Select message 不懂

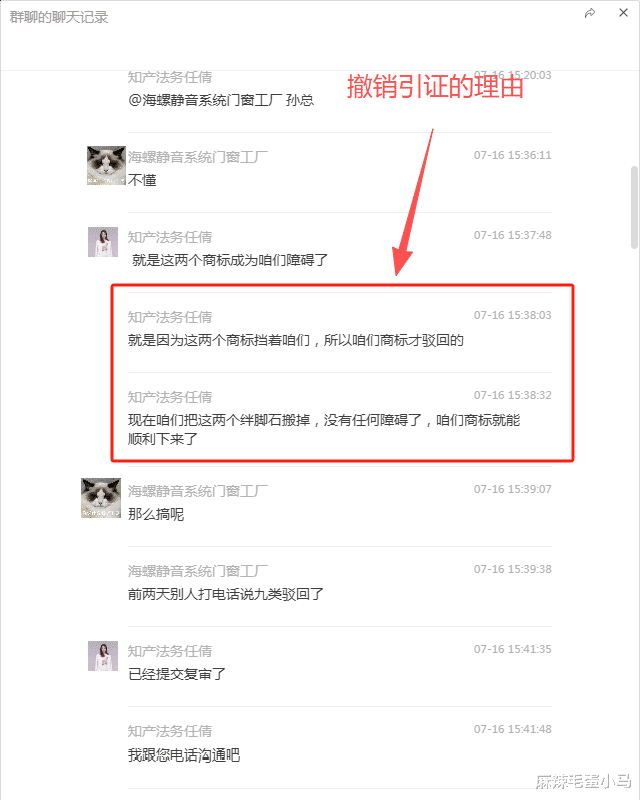(x=142, y=180)
